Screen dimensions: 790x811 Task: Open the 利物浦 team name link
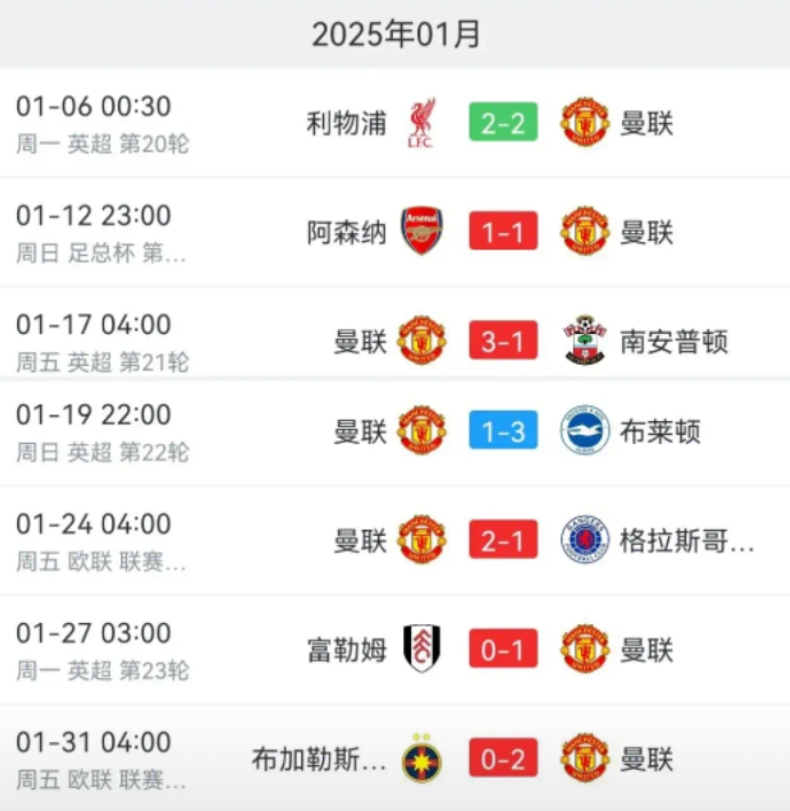(x=346, y=124)
